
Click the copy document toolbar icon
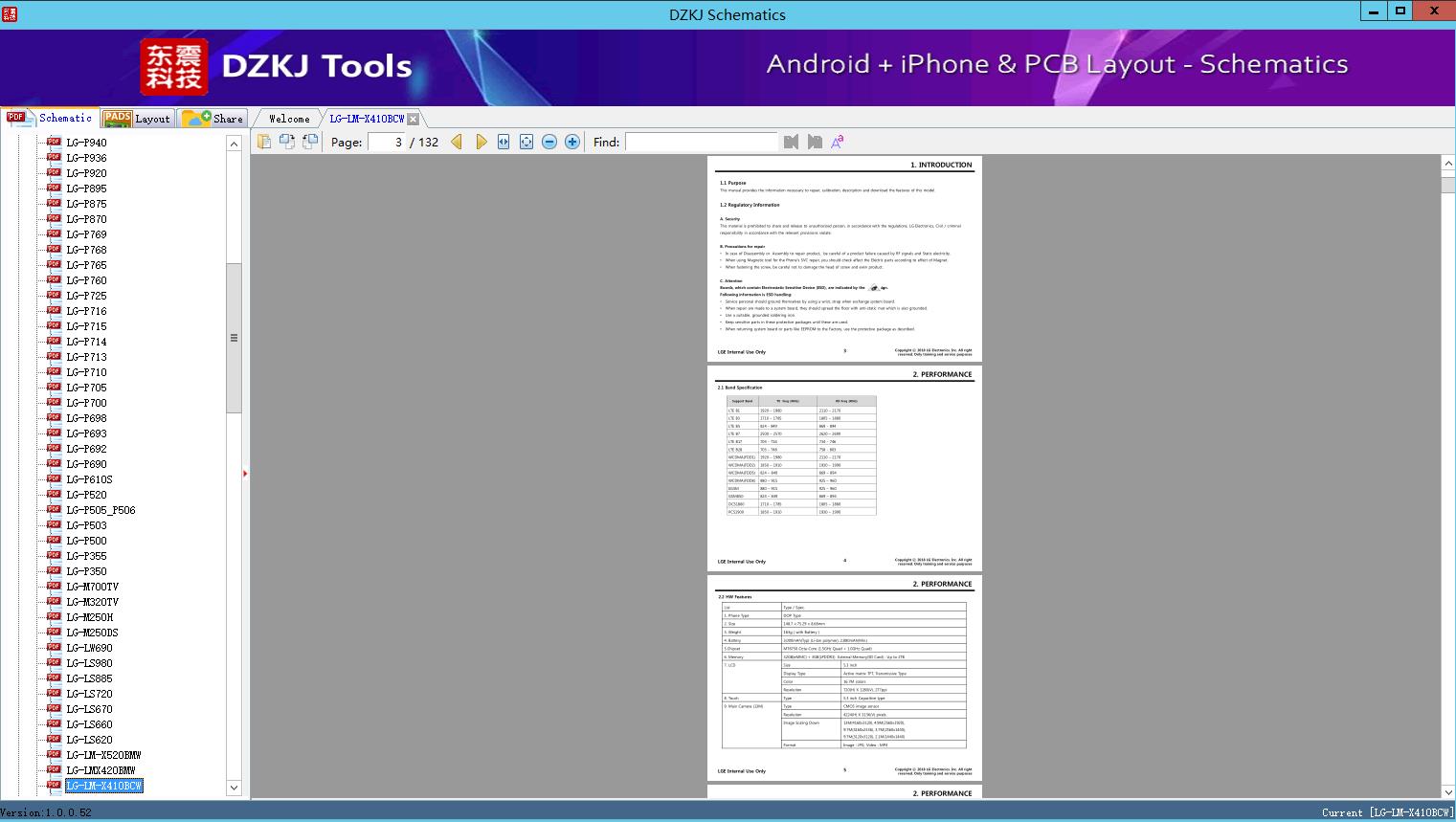click(x=263, y=142)
